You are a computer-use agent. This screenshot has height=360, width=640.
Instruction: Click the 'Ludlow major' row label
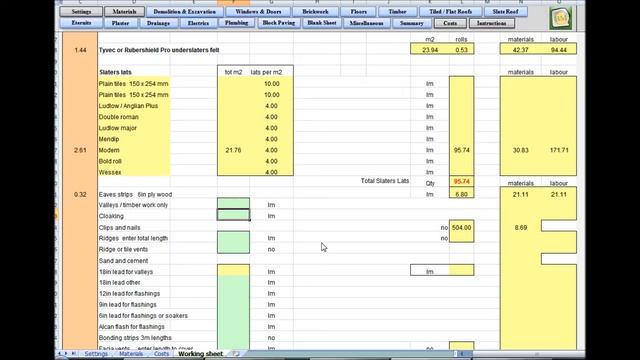[118, 128]
